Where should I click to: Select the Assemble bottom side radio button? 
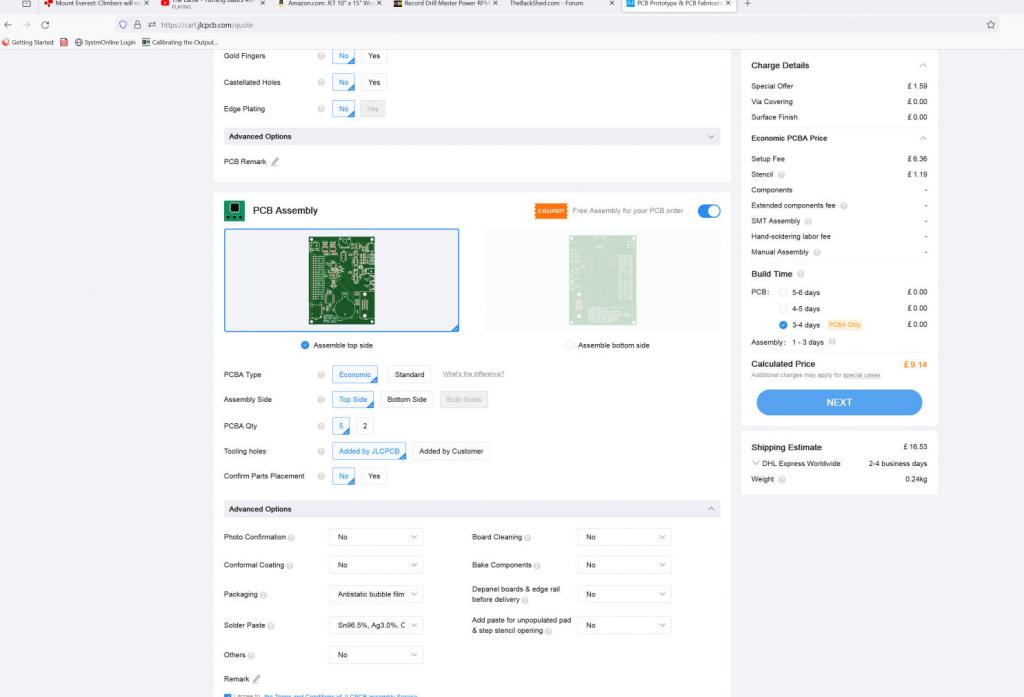tap(570, 345)
